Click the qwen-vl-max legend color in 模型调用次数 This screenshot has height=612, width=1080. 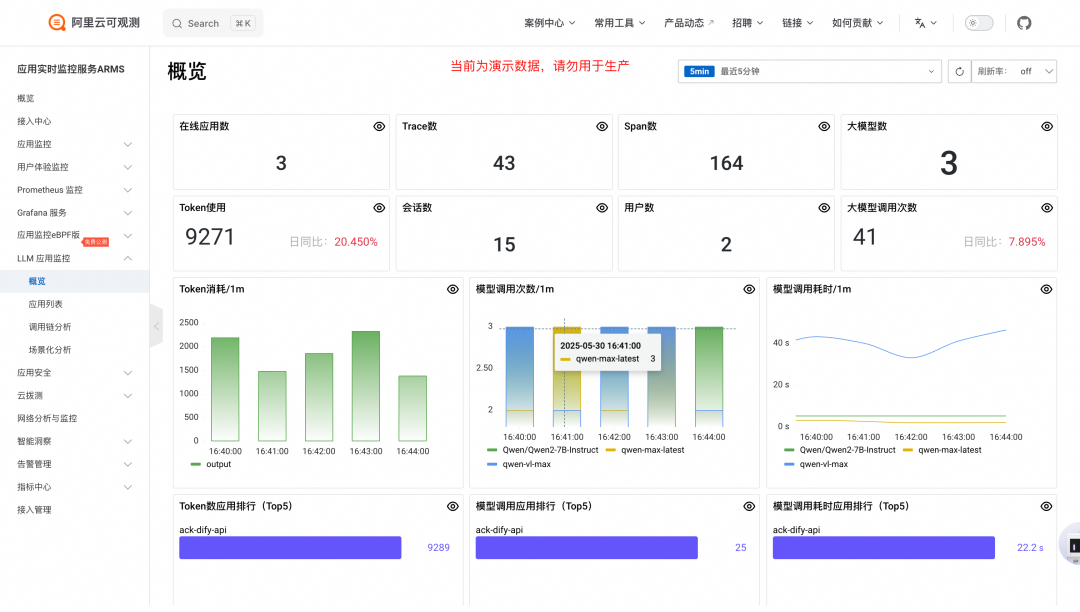click(x=493, y=464)
